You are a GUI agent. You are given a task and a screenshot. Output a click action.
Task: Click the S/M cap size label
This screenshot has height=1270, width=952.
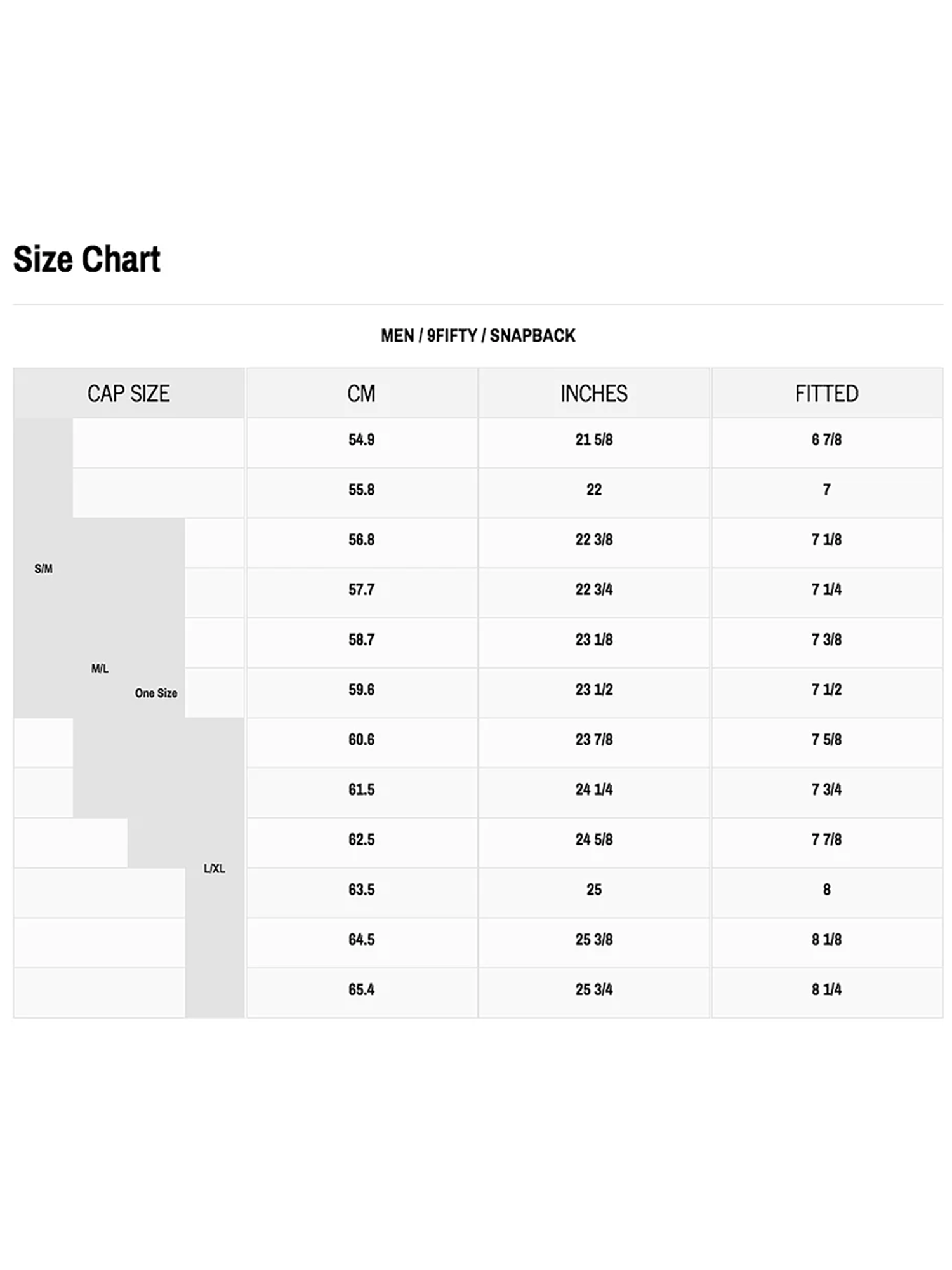(x=43, y=569)
